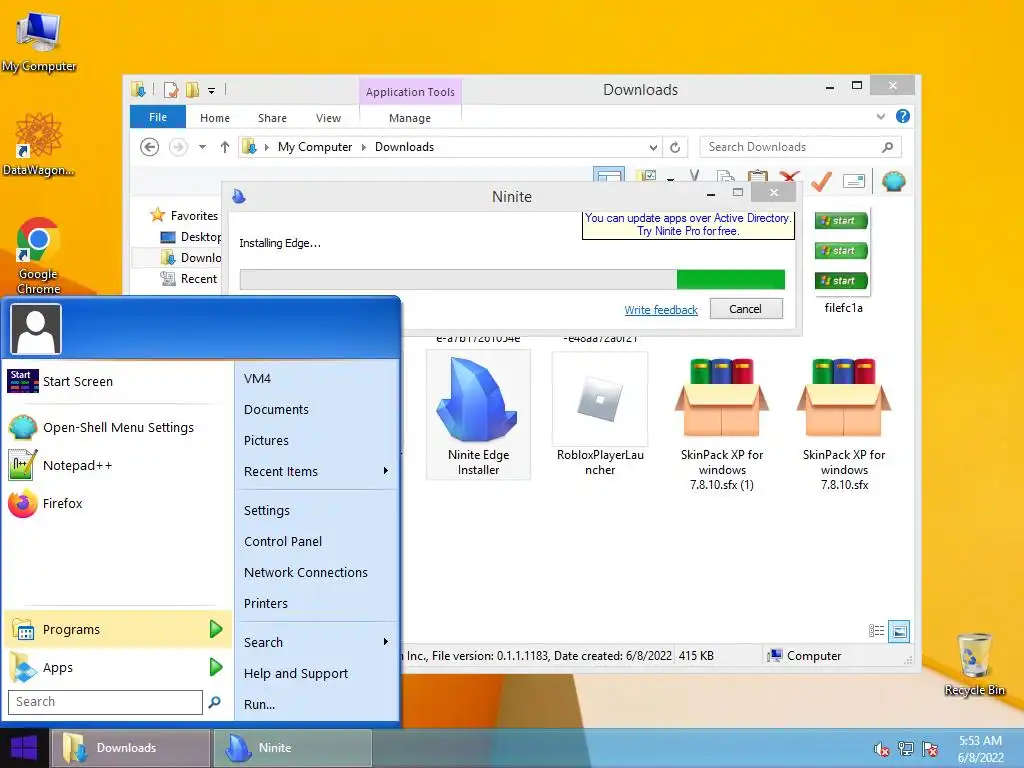Screen dimensions: 1024x768
Task: Click the search magnifier icon in start menu
Action: (x=214, y=702)
